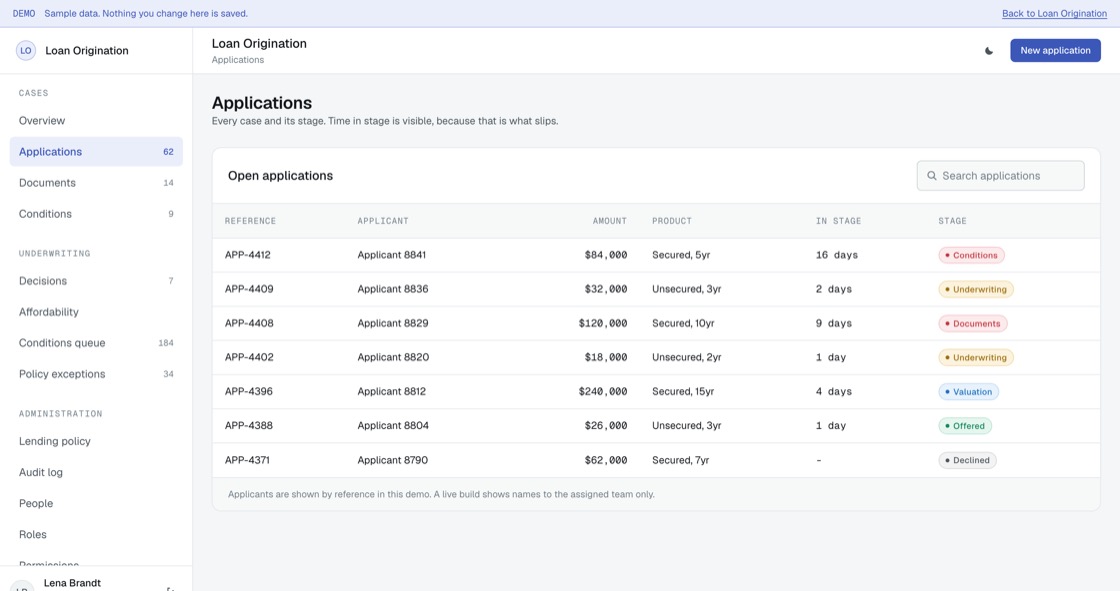Click the Applicant column header
This screenshot has height=591, width=1120.
click(x=383, y=221)
